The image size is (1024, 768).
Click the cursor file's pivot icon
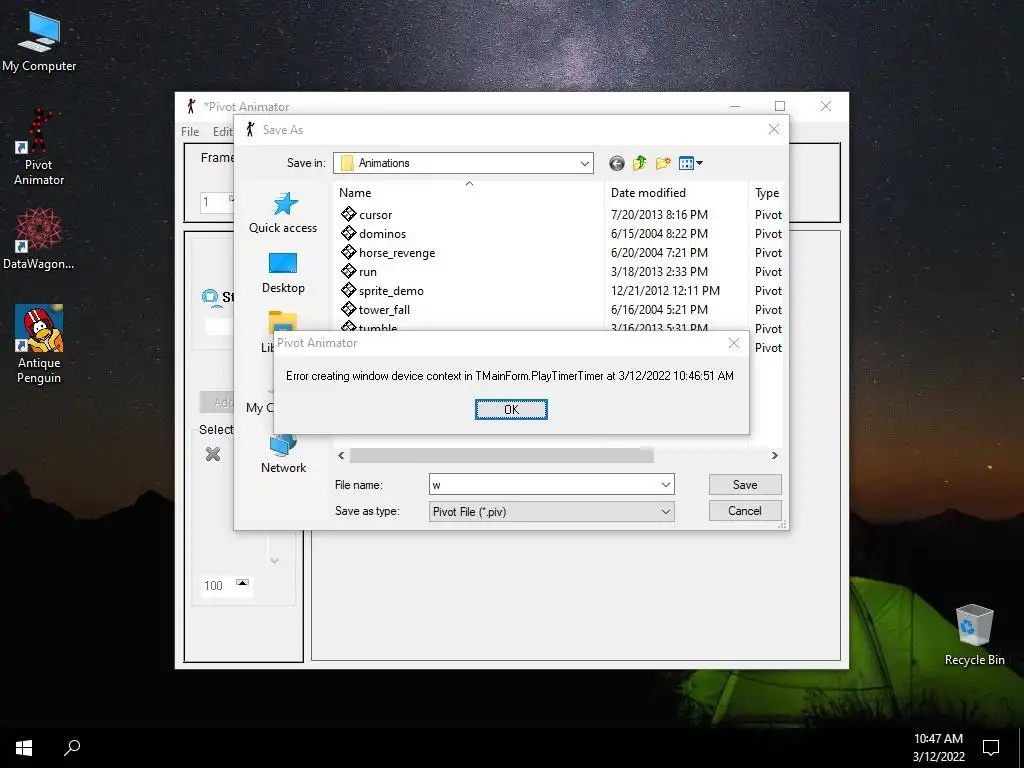pyautogui.click(x=348, y=214)
